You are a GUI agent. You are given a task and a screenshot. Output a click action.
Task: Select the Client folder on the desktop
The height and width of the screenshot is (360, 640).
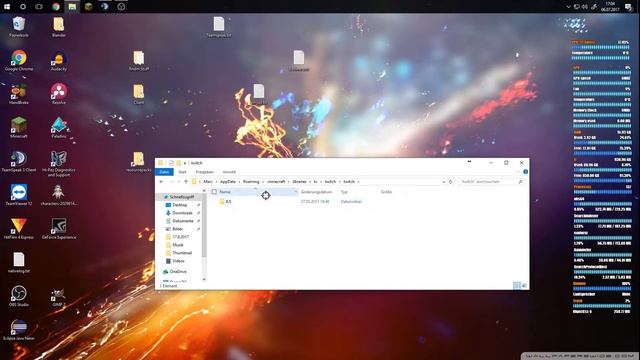139,94
